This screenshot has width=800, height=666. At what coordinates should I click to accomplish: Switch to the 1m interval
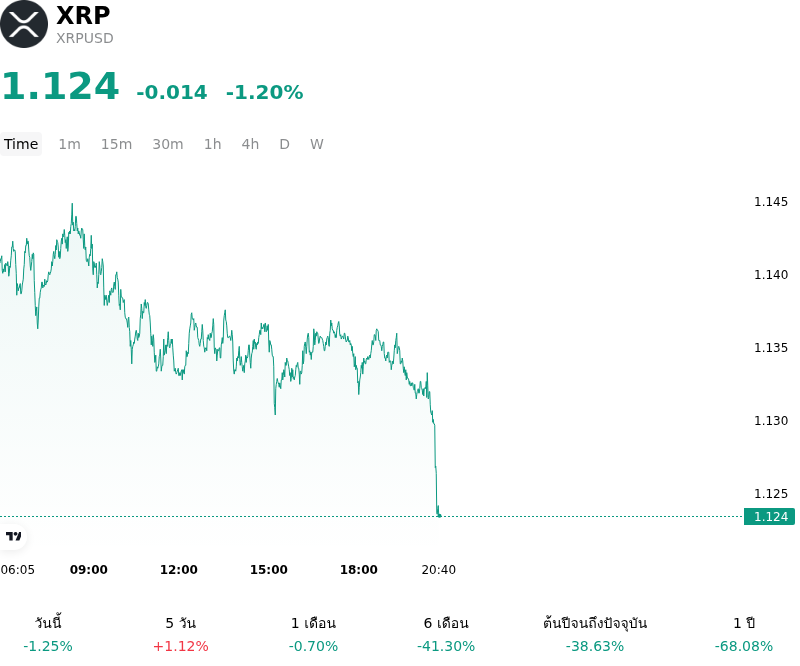tap(69, 144)
